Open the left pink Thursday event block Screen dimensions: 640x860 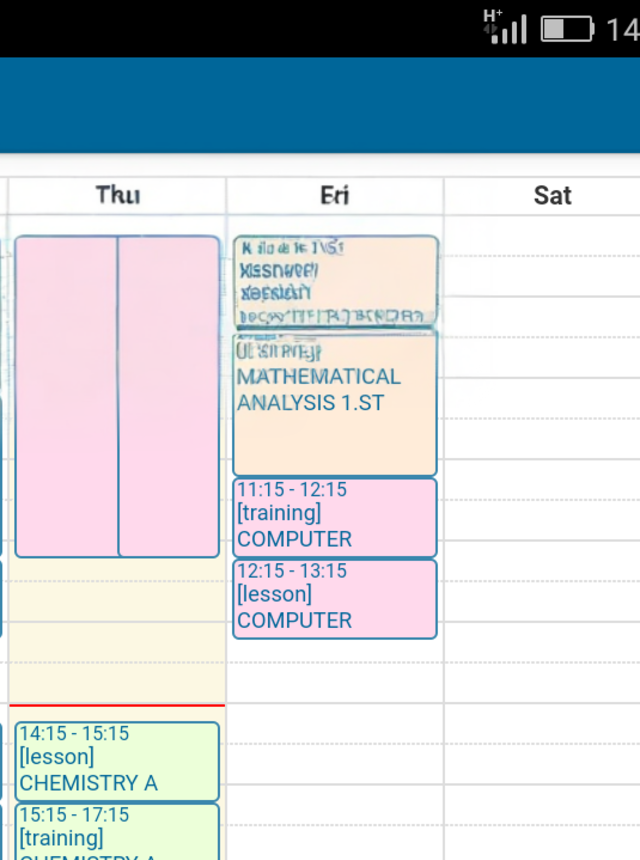67,396
